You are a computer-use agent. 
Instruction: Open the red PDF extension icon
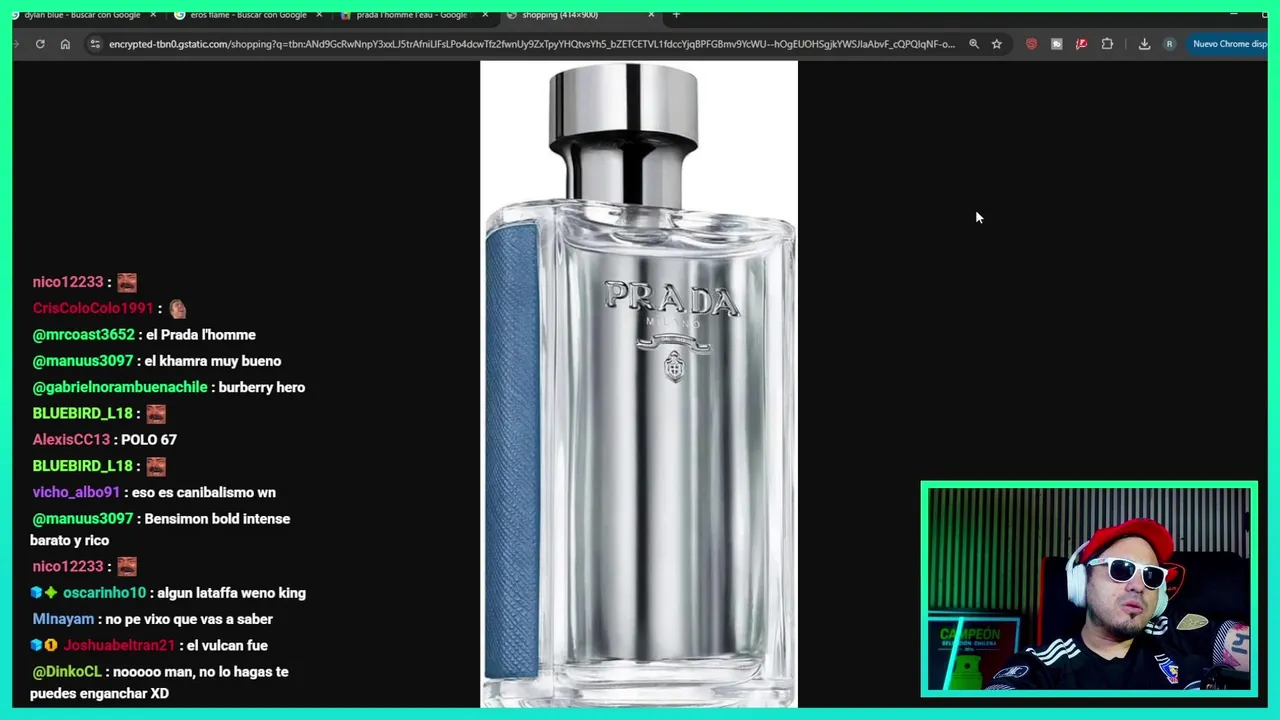1081,44
